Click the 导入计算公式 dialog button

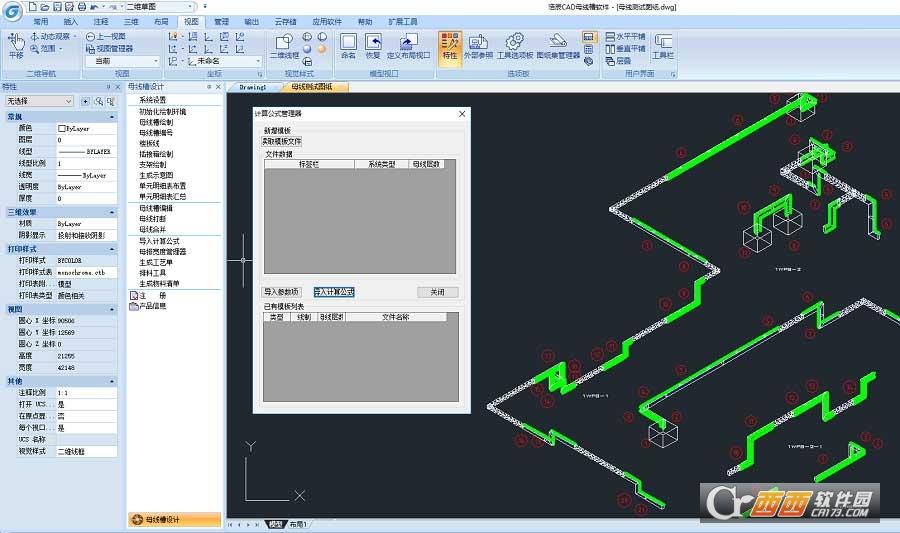click(x=334, y=292)
